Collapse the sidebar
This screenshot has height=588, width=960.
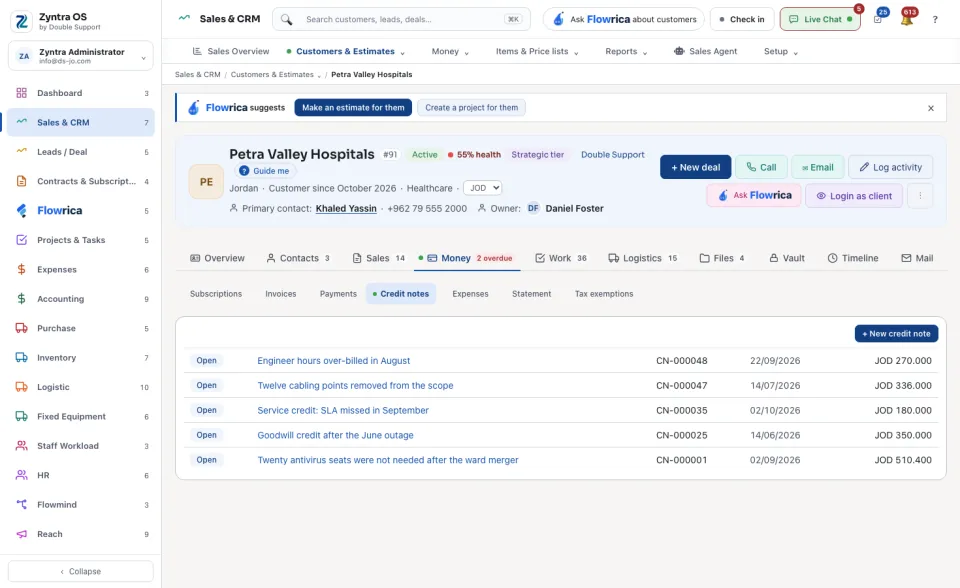(x=81, y=571)
